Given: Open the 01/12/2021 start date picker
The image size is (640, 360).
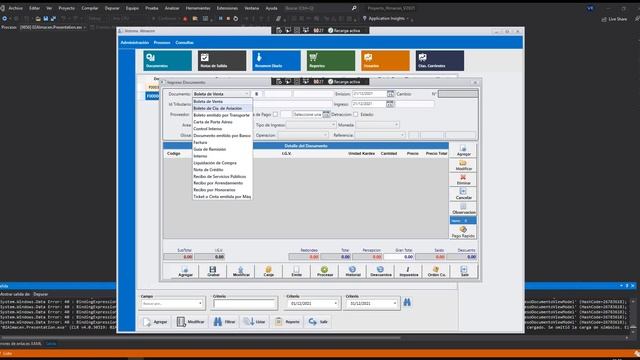Looking at the screenshot, I should pos(336,304).
